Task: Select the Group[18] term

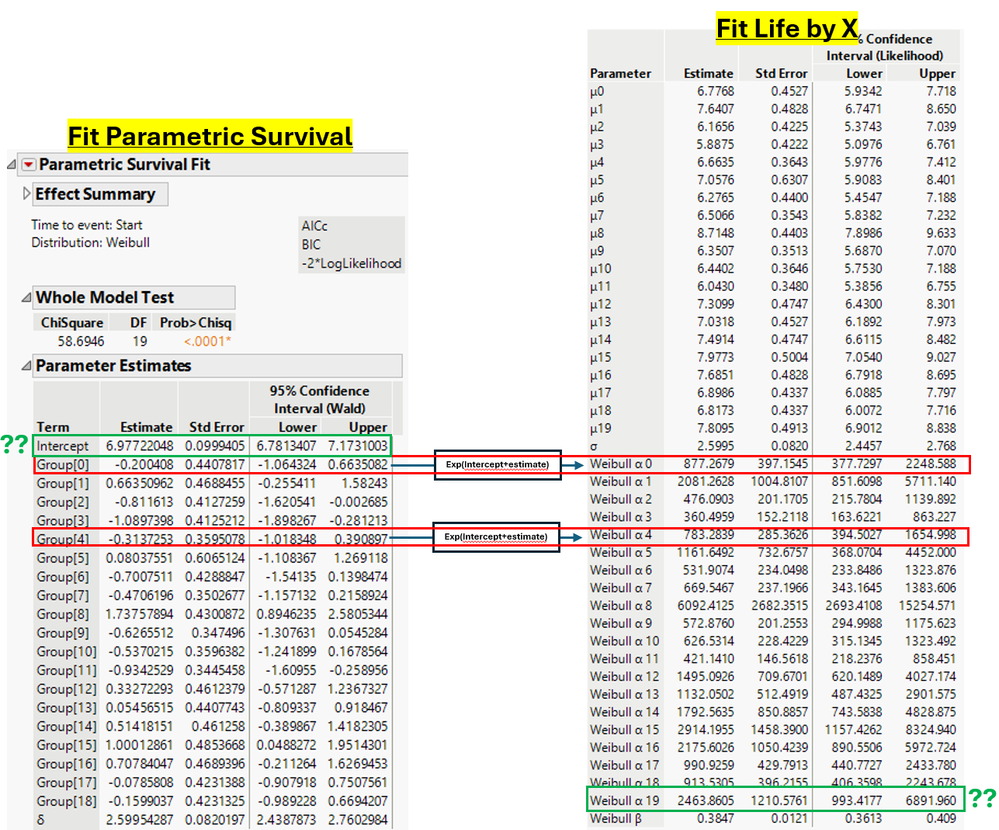Action: (x=66, y=801)
